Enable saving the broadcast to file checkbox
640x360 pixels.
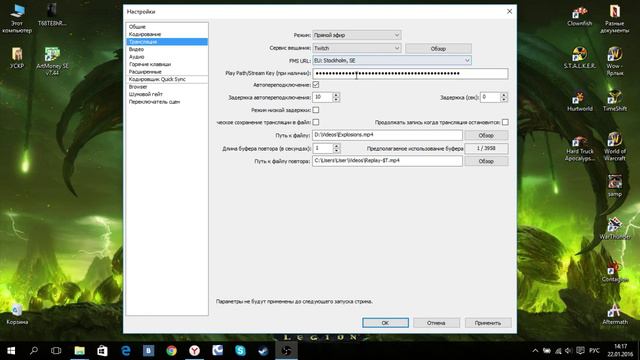(316, 122)
